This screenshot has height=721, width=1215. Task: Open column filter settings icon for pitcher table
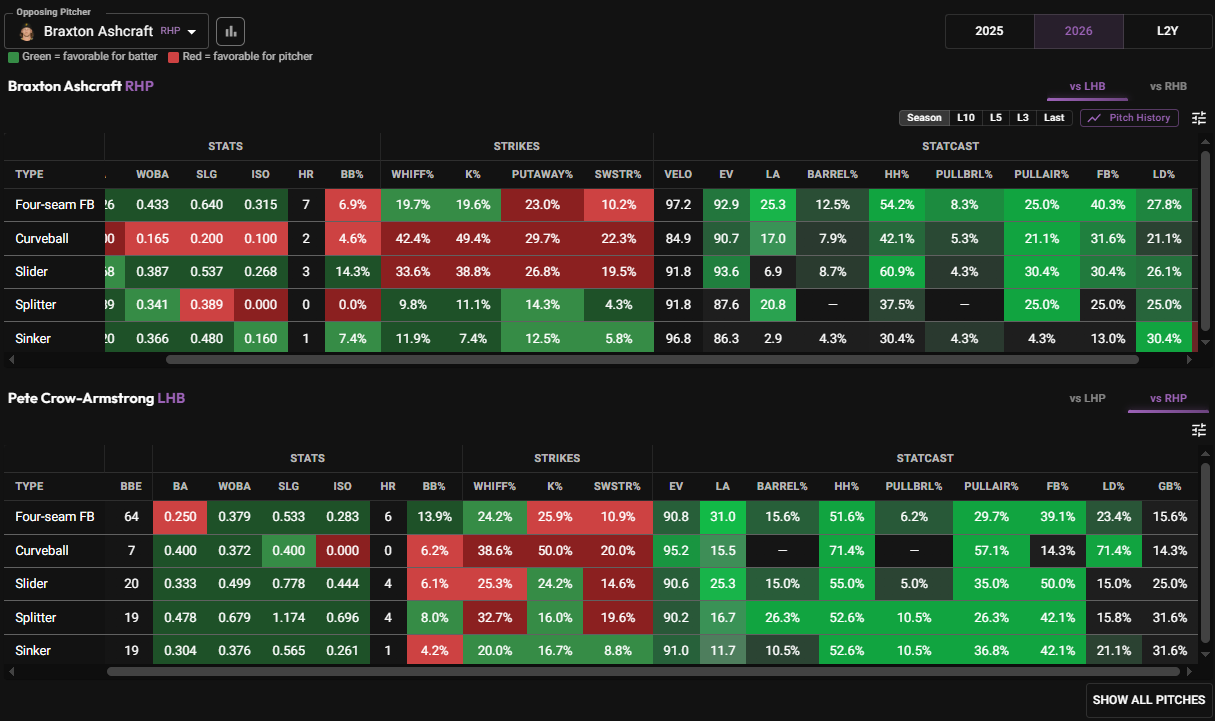pyautogui.click(x=1199, y=118)
